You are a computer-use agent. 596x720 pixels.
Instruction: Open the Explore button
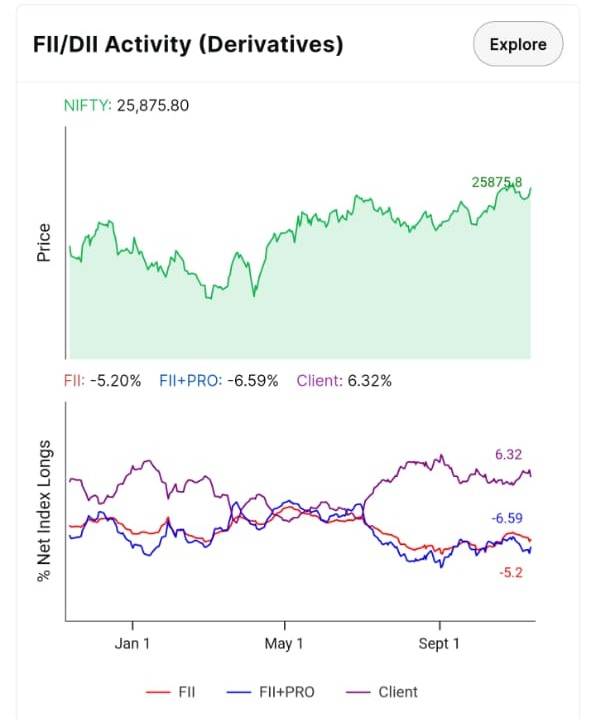point(518,44)
